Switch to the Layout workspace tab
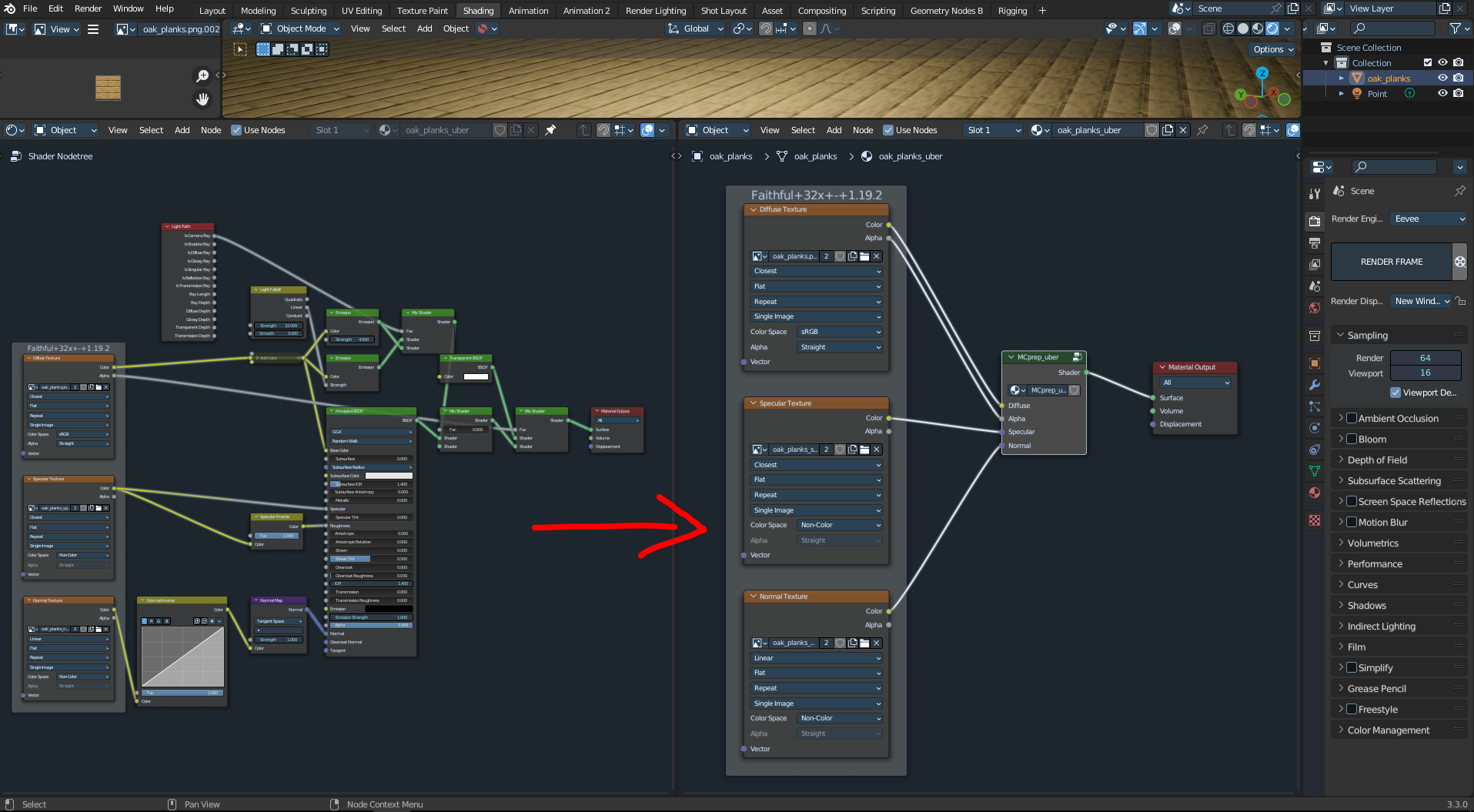Screen dimensions: 1474x812 click(x=212, y=10)
